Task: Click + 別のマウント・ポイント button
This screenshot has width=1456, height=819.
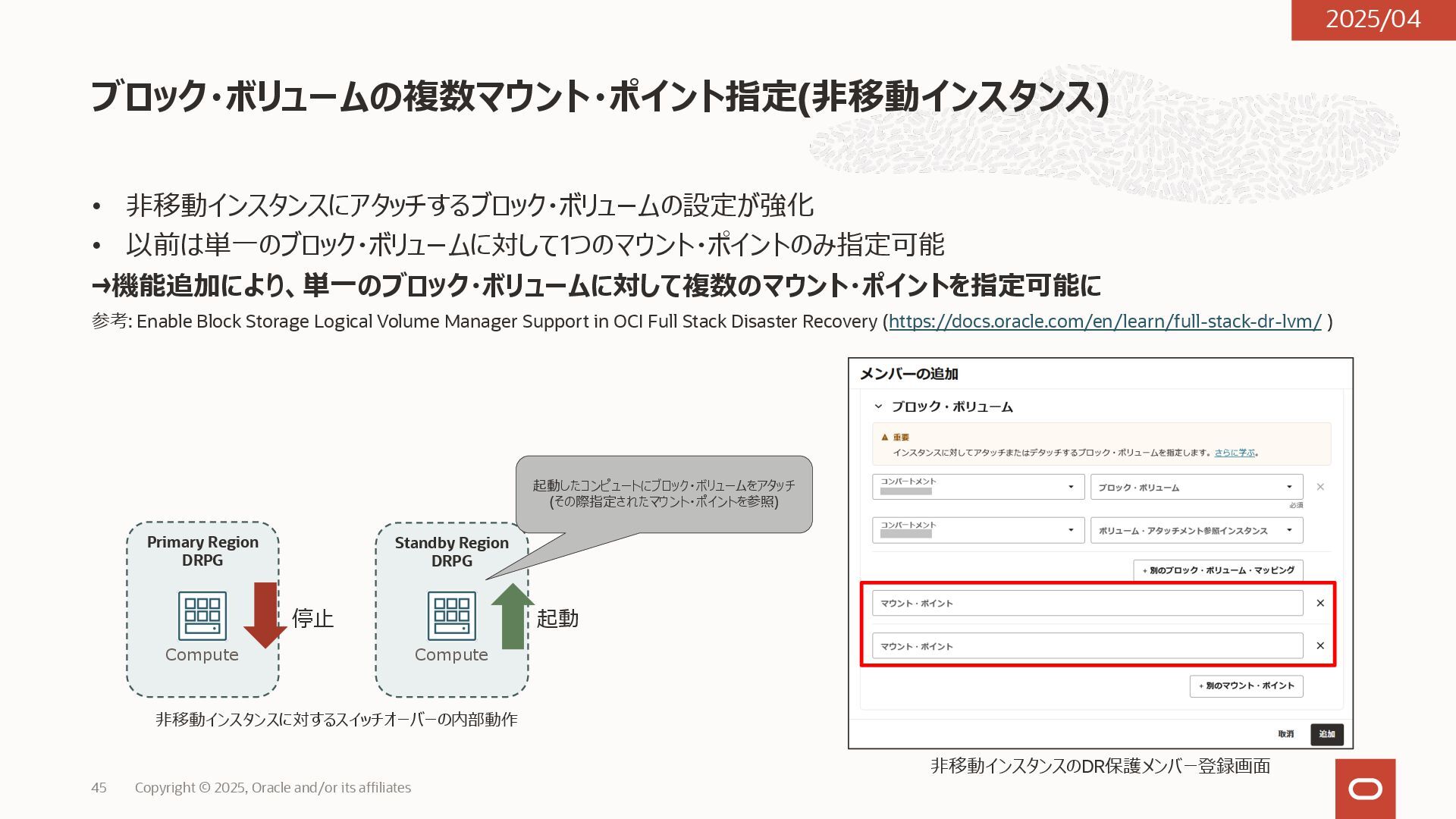Action: click(1246, 686)
